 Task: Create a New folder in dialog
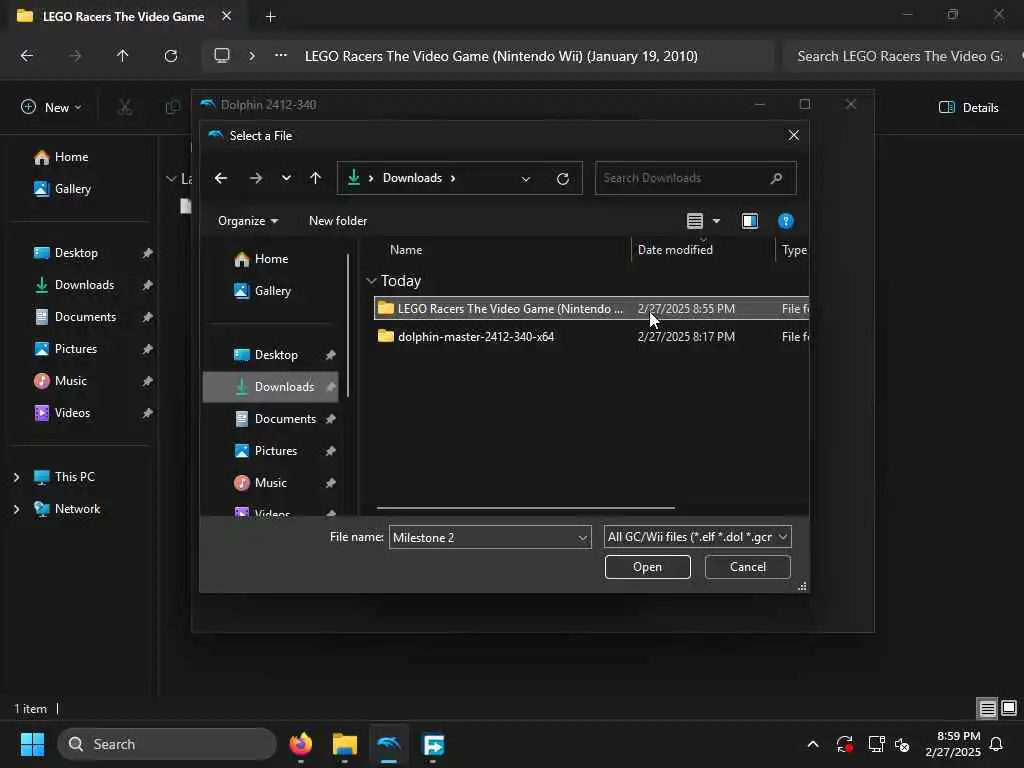pos(338,221)
